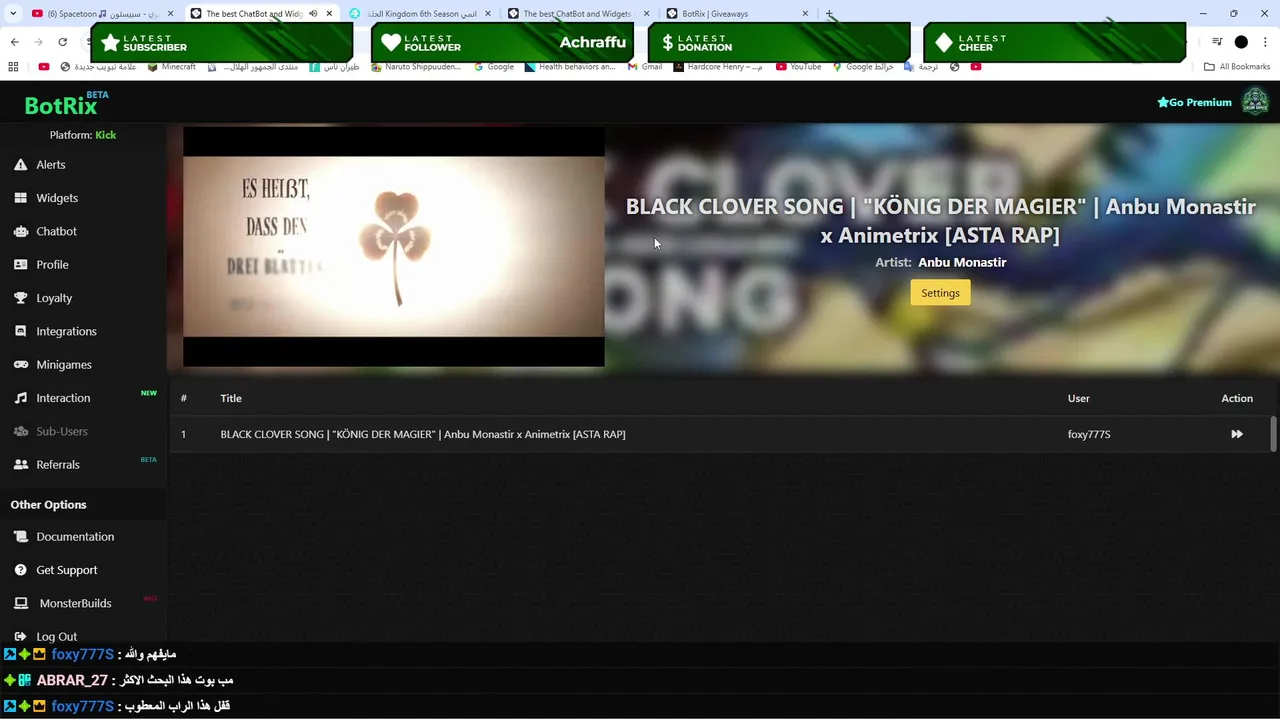Click the Log Out icon

click(20, 637)
